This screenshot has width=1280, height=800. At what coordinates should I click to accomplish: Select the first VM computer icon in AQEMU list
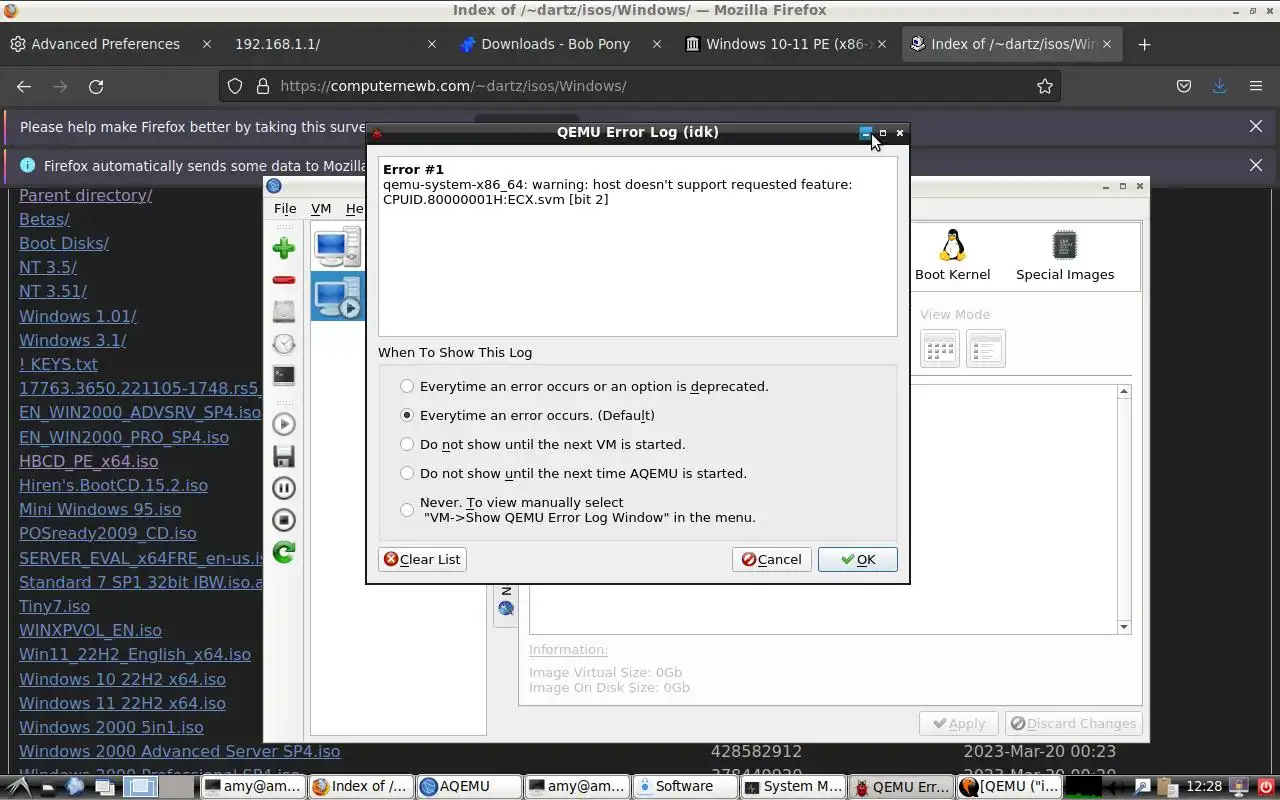[x=336, y=247]
